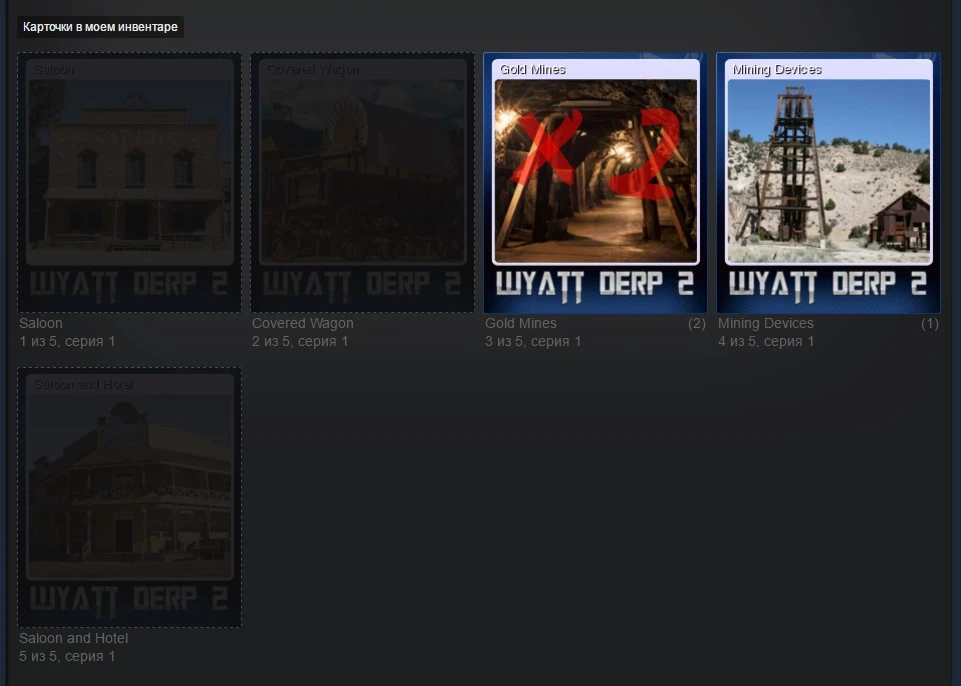Click the 'Saloon' card name caption

(40, 323)
